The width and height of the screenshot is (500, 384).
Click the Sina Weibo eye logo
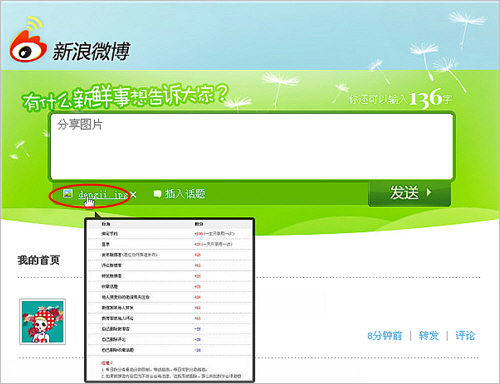point(28,40)
